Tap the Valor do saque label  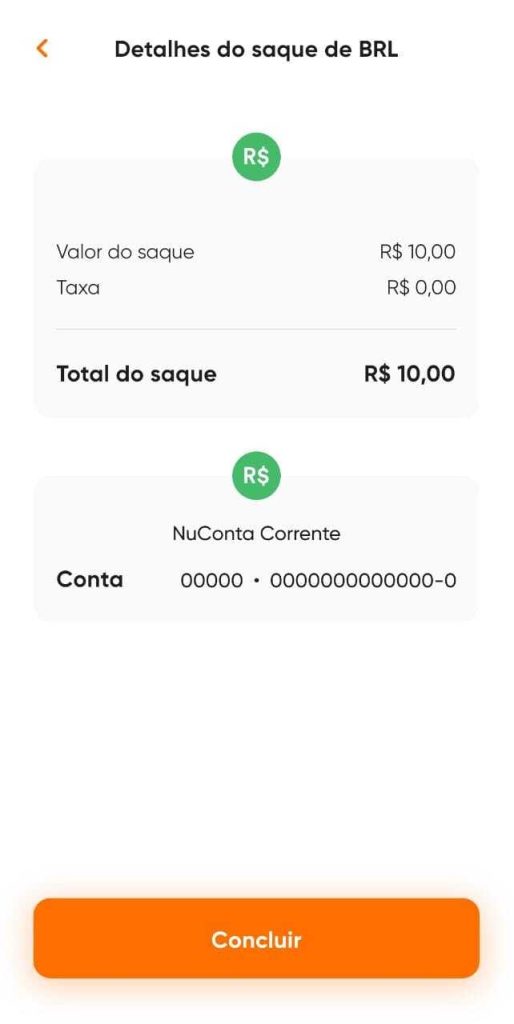click(125, 252)
